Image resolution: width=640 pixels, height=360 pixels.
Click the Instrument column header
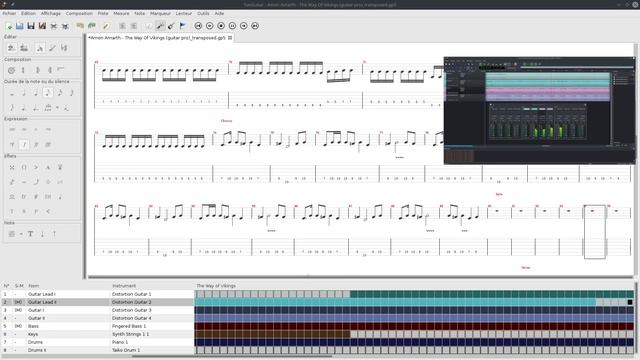coord(124,286)
